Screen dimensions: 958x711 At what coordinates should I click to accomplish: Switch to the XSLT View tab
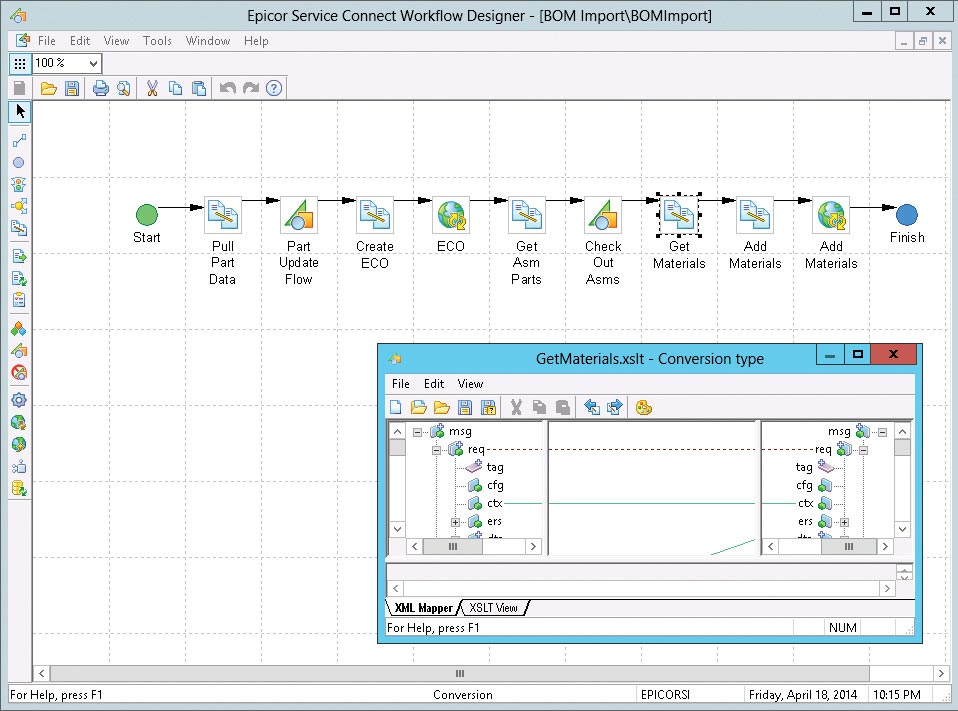tap(494, 607)
